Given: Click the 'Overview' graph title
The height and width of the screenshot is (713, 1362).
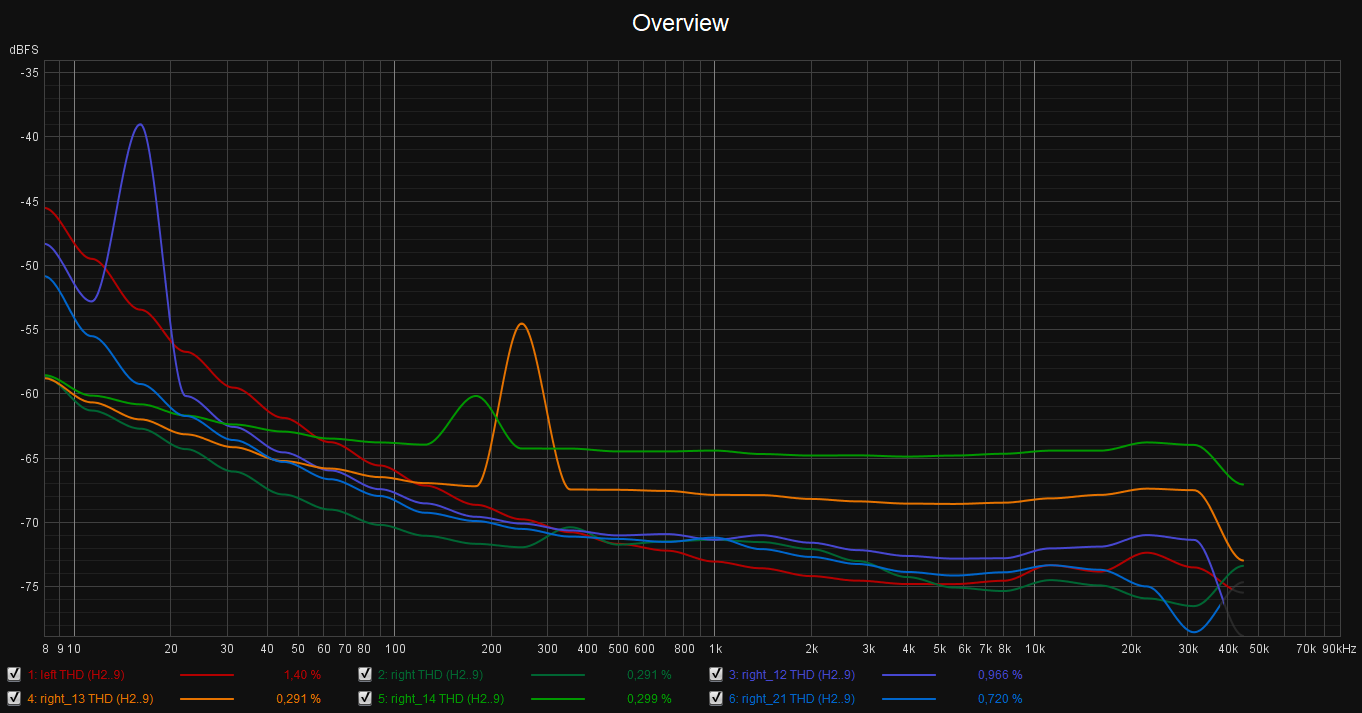Looking at the screenshot, I should click(x=680, y=22).
